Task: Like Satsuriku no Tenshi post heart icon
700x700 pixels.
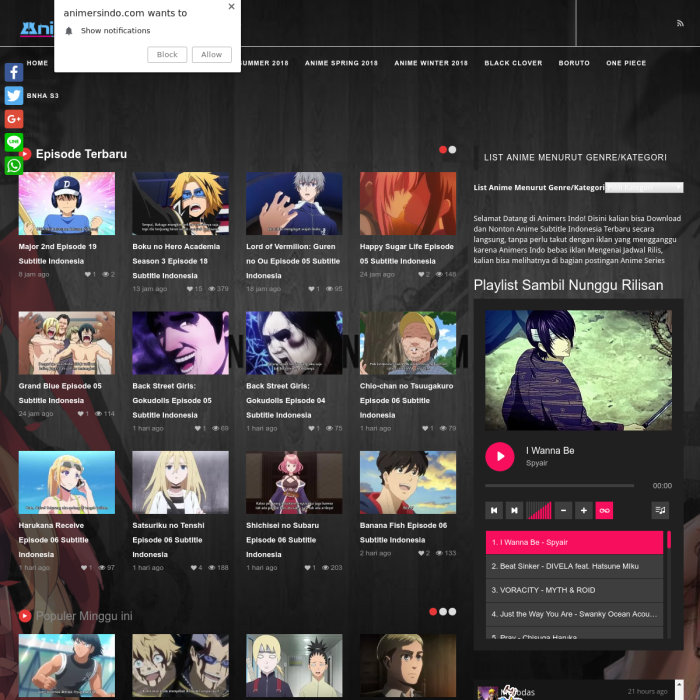Action: [x=193, y=567]
